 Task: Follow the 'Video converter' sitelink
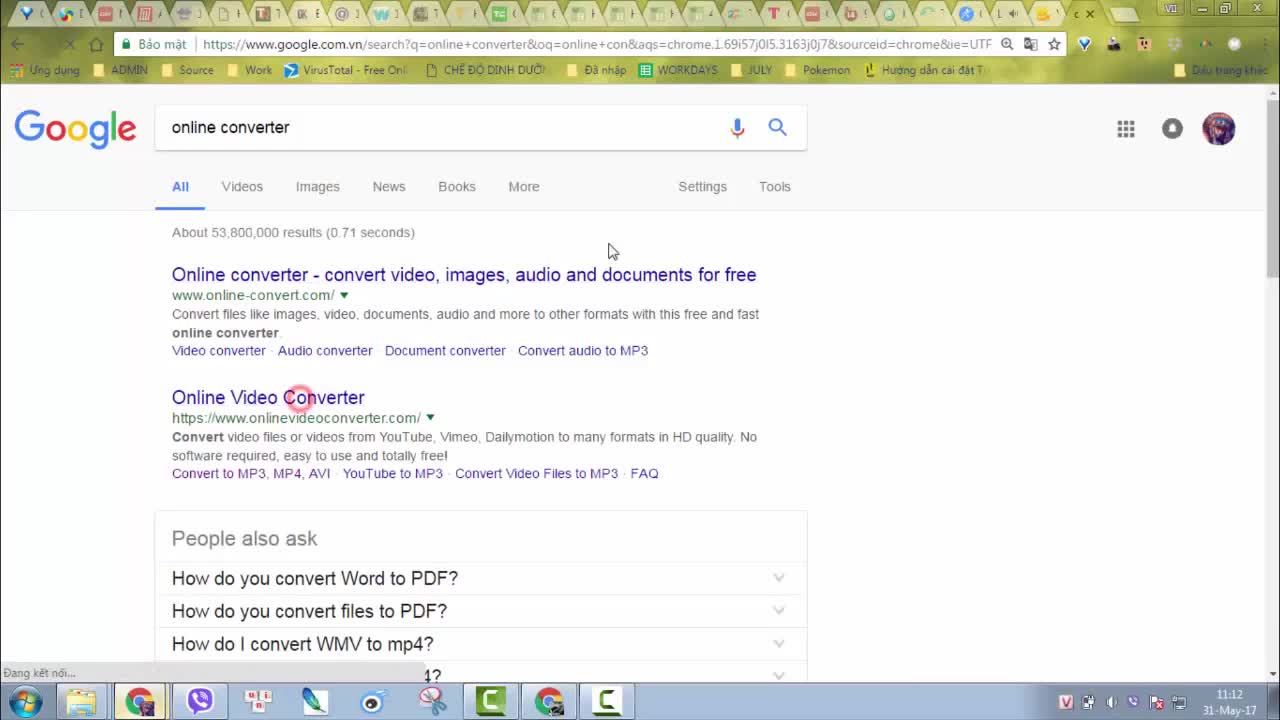(x=219, y=351)
